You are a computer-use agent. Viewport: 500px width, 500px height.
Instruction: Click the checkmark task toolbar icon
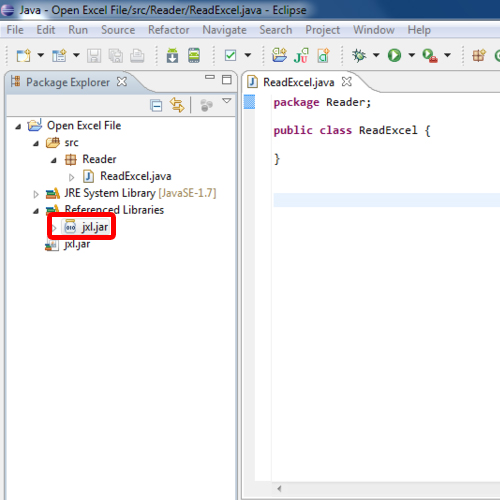[230, 55]
